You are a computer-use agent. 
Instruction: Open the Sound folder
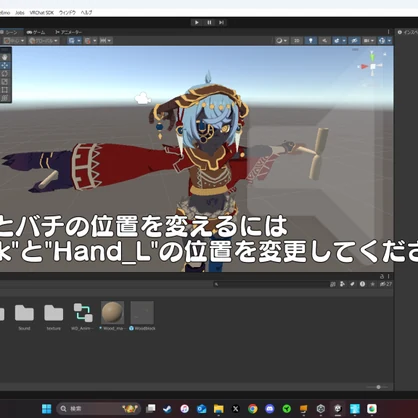[x=24, y=316]
